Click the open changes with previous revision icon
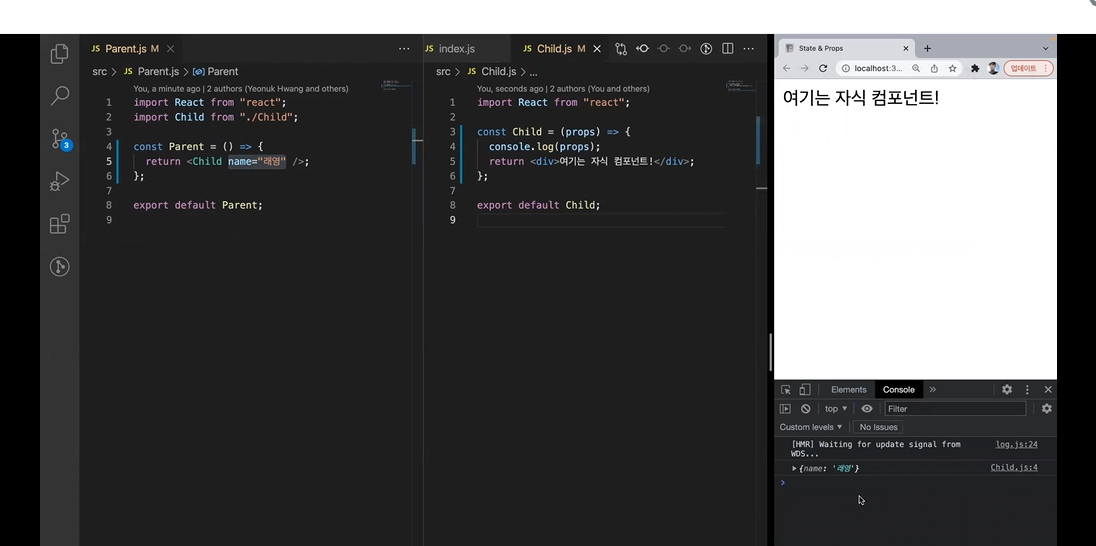Screen dimensions: 1096x546 [x=642, y=48]
